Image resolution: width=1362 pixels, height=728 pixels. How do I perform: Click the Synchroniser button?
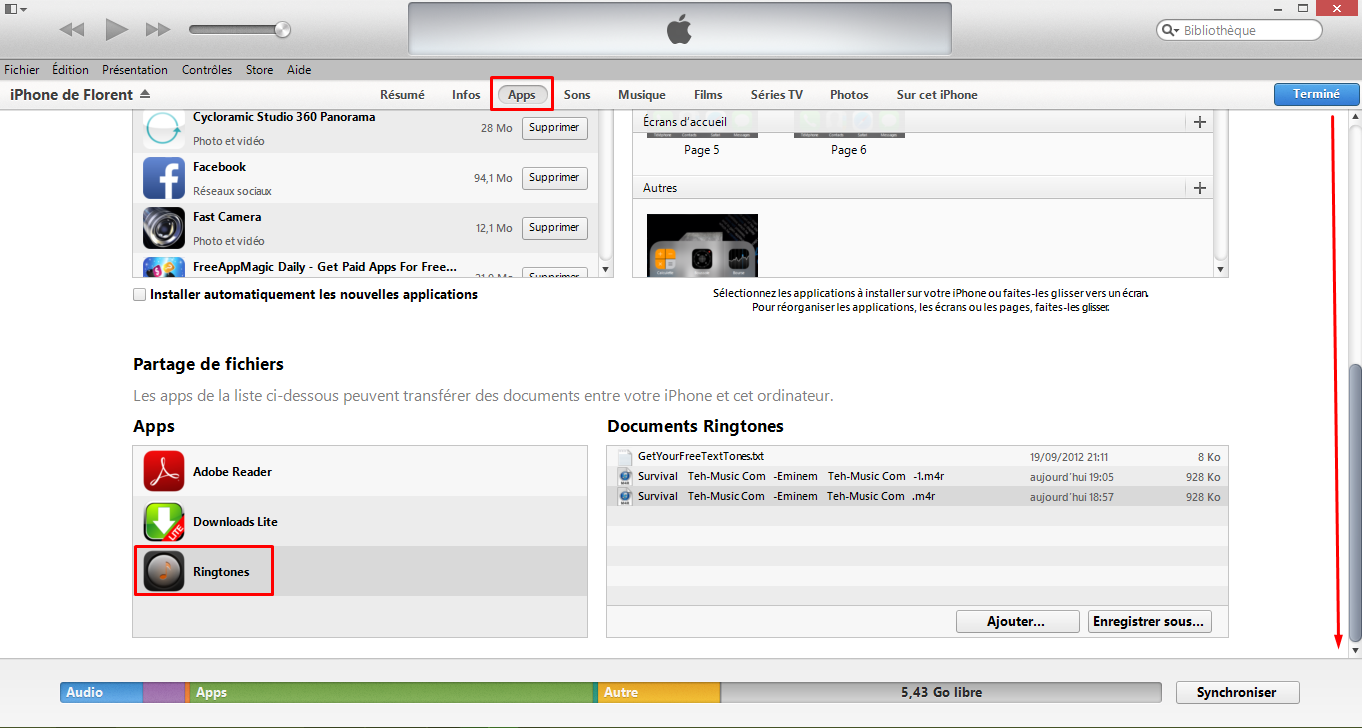1237,692
